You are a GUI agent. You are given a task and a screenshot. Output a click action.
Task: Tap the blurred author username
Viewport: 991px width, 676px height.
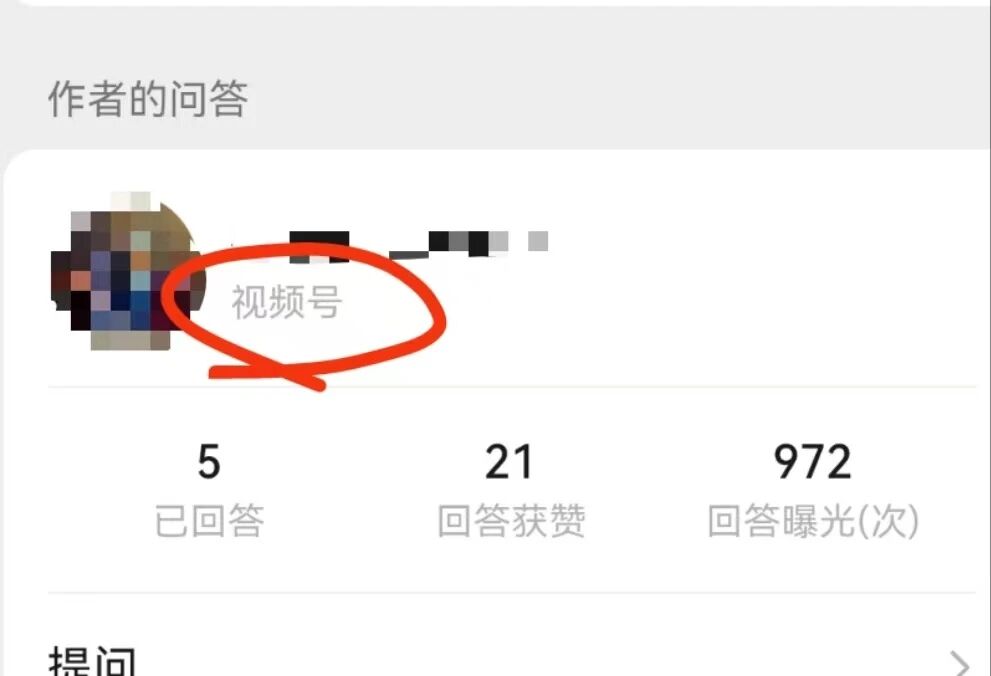389,246
